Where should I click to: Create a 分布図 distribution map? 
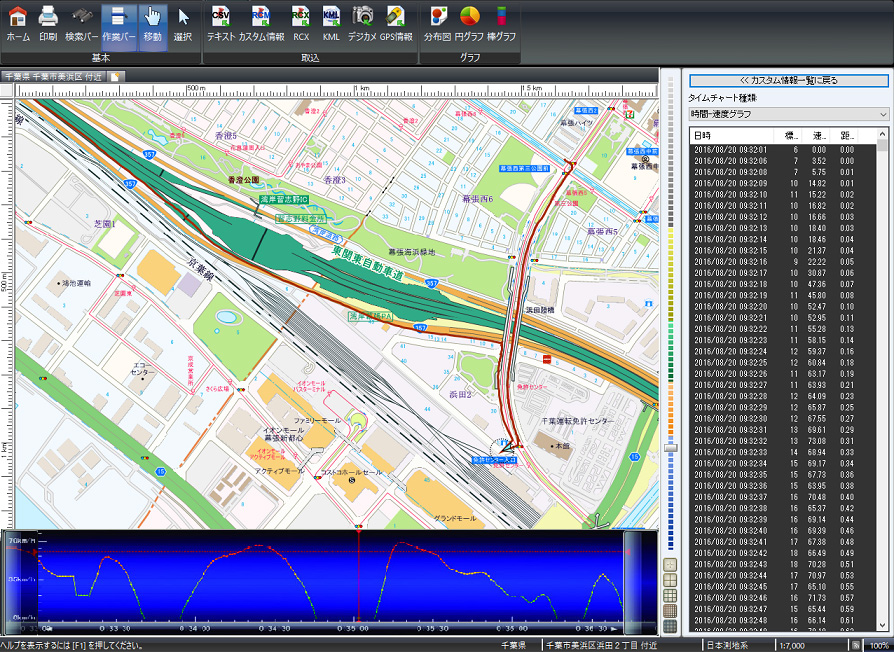pos(437,25)
